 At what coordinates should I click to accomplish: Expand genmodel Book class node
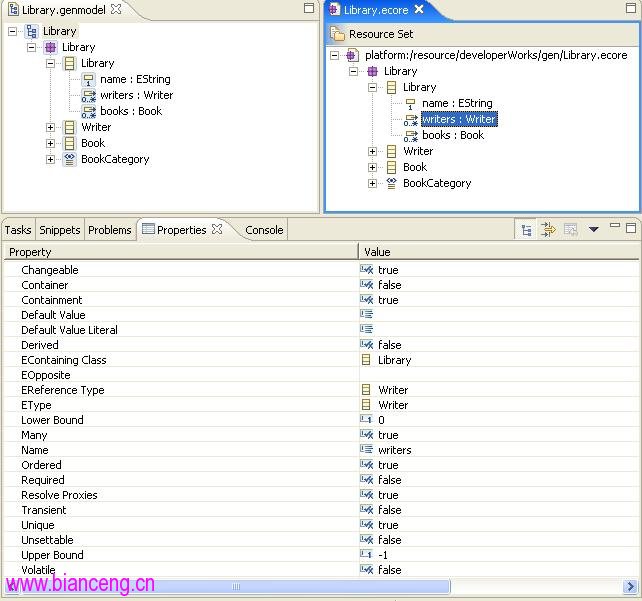coord(50,143)
